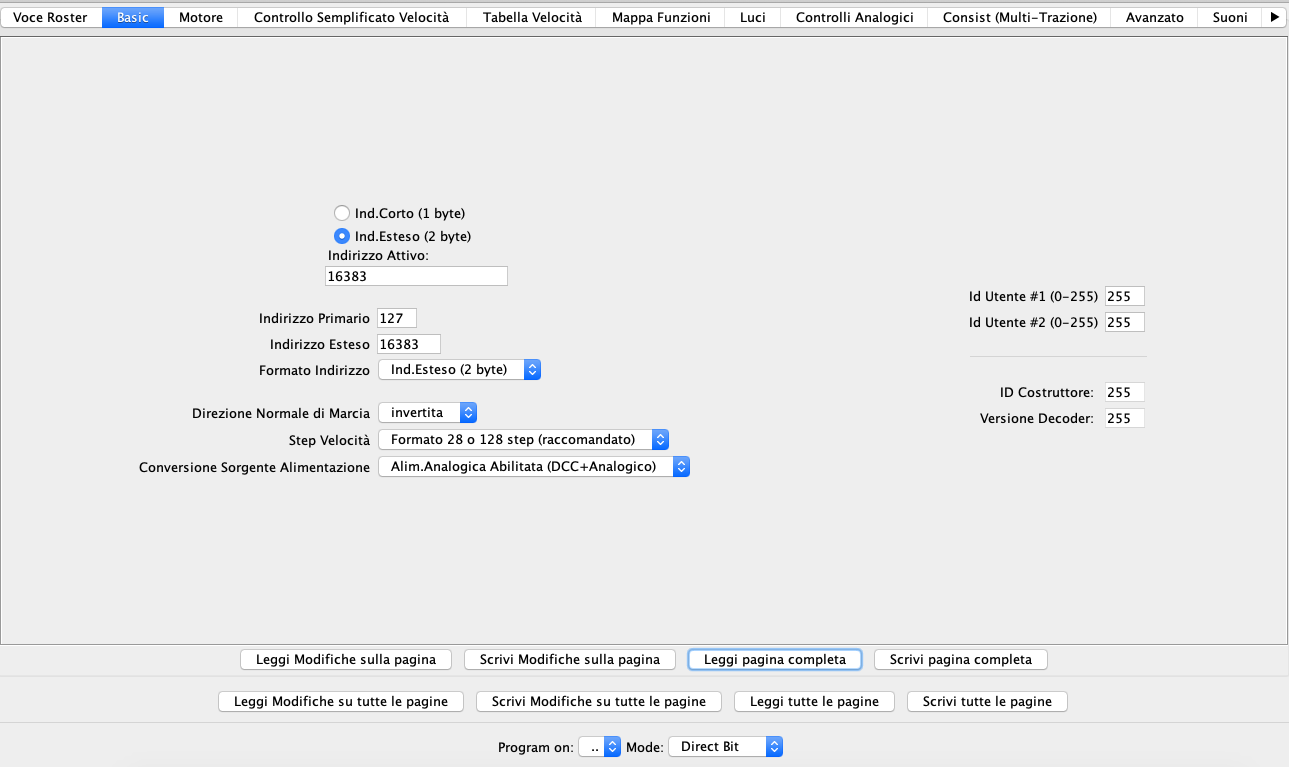
Task: Click the Leggi tutte le pagine button
Action: tap(814, 701)
